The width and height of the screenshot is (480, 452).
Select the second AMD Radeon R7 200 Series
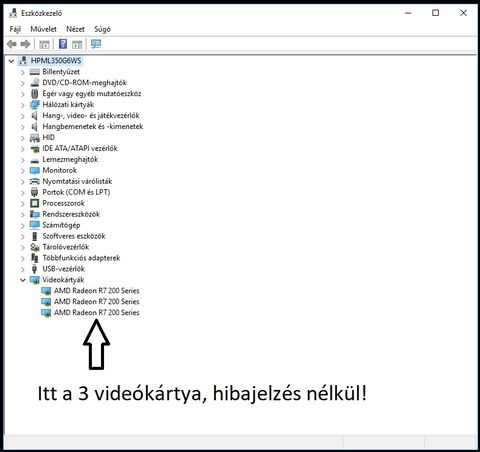click(x=97, y=302)
